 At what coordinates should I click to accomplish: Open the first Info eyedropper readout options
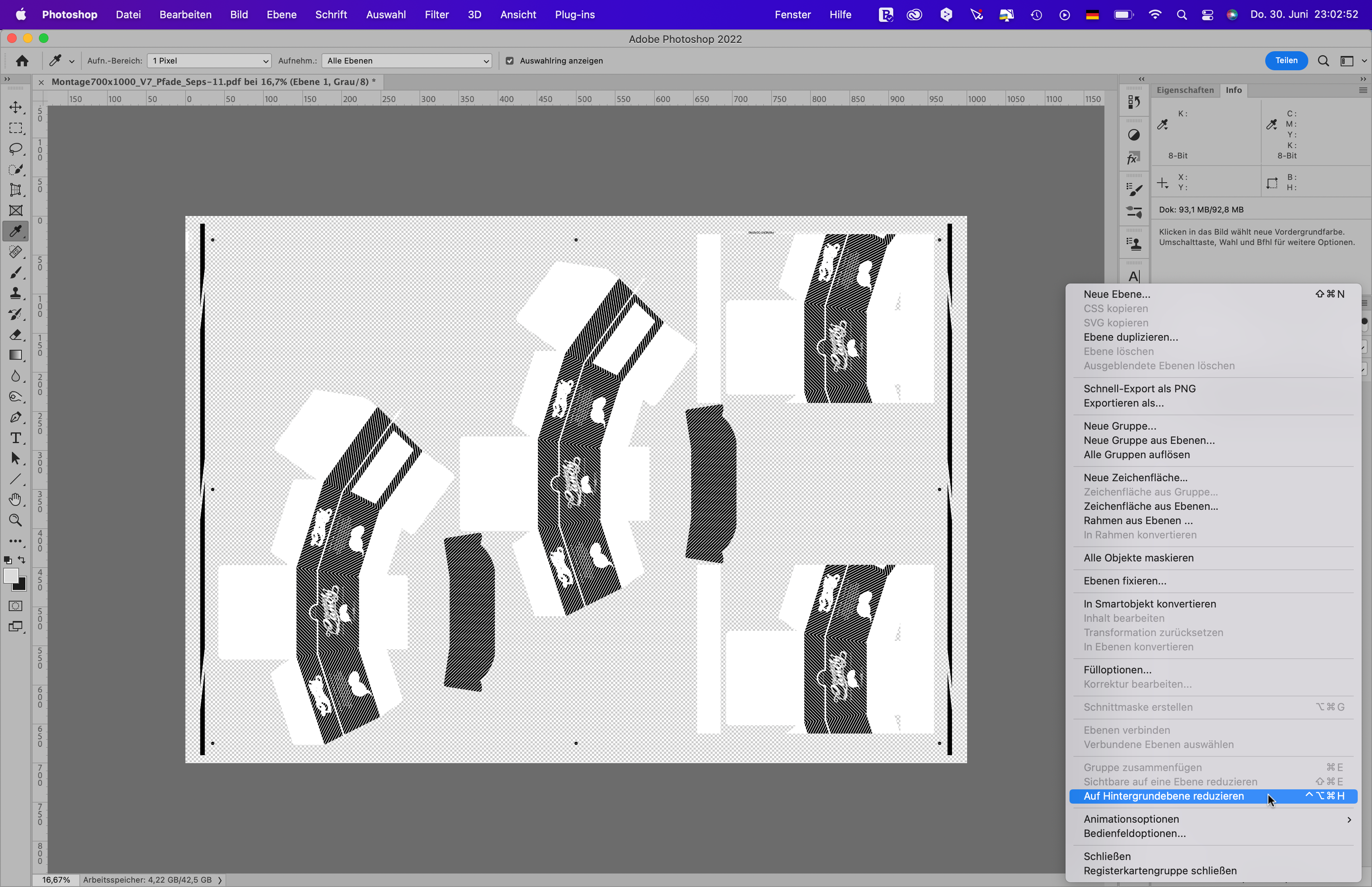tap(1162, 124)
